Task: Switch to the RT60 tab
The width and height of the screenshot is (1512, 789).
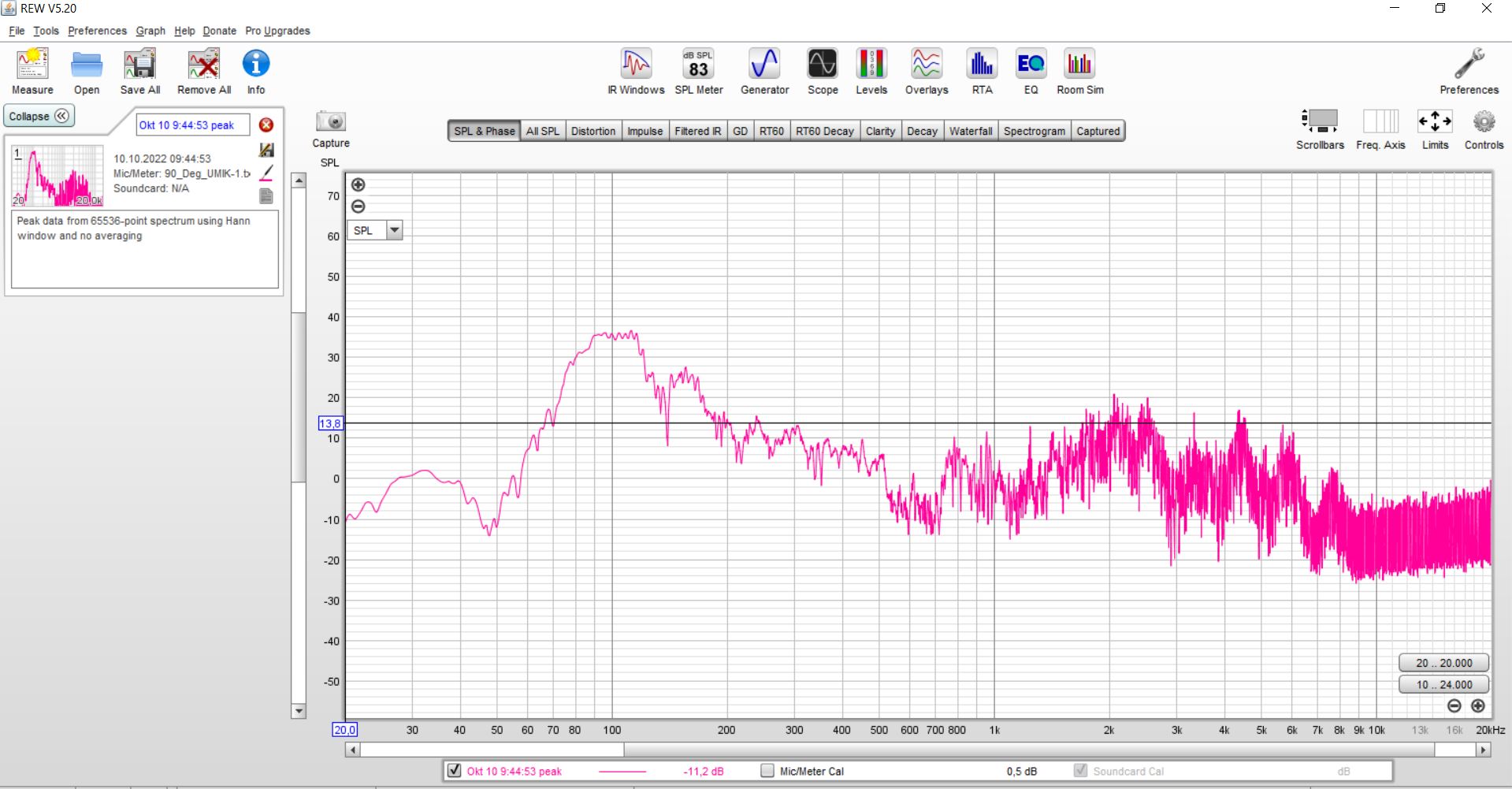Action: pos(771,131)
